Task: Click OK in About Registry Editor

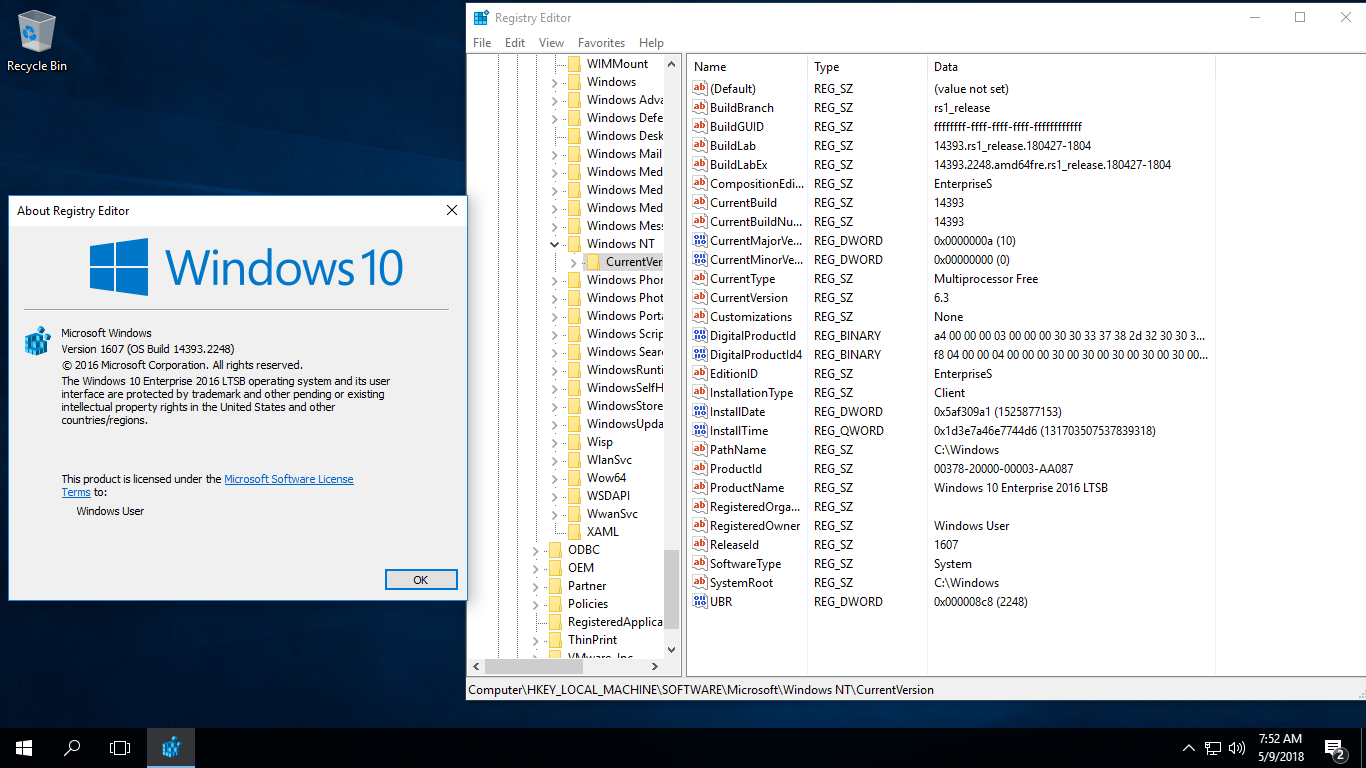Action: coord(421,580)
